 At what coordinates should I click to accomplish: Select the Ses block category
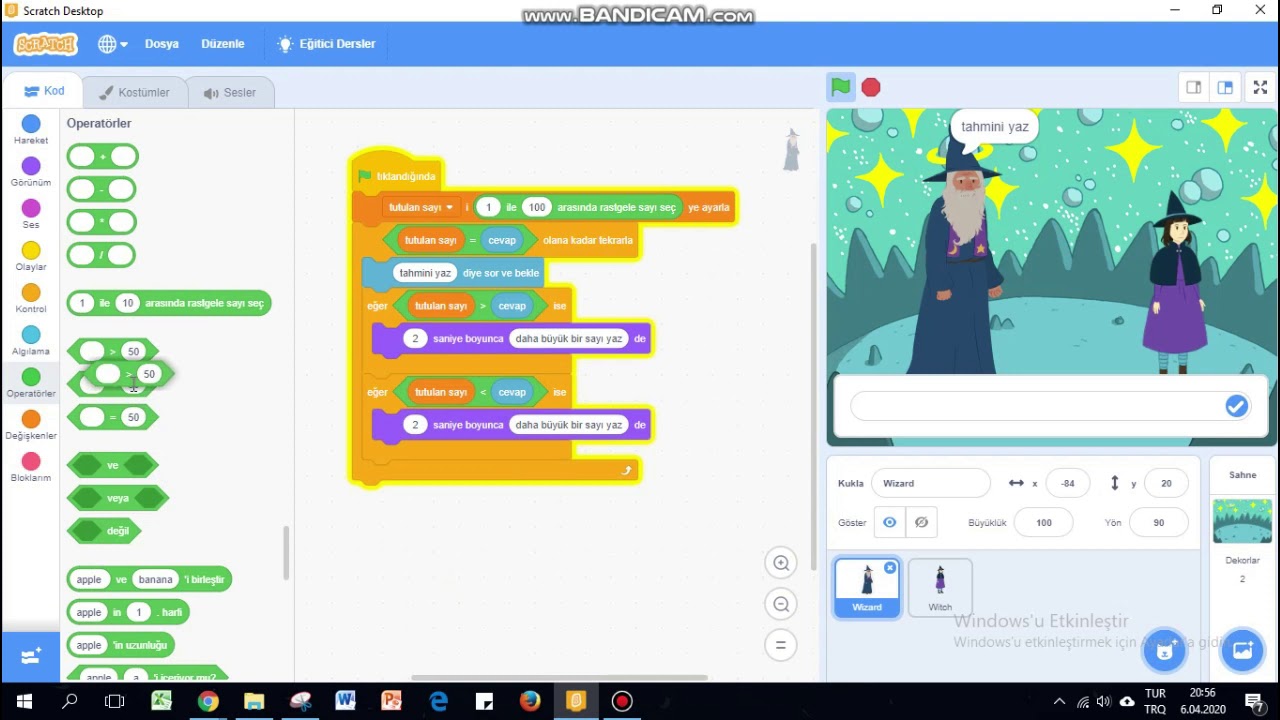coord(31,214)
